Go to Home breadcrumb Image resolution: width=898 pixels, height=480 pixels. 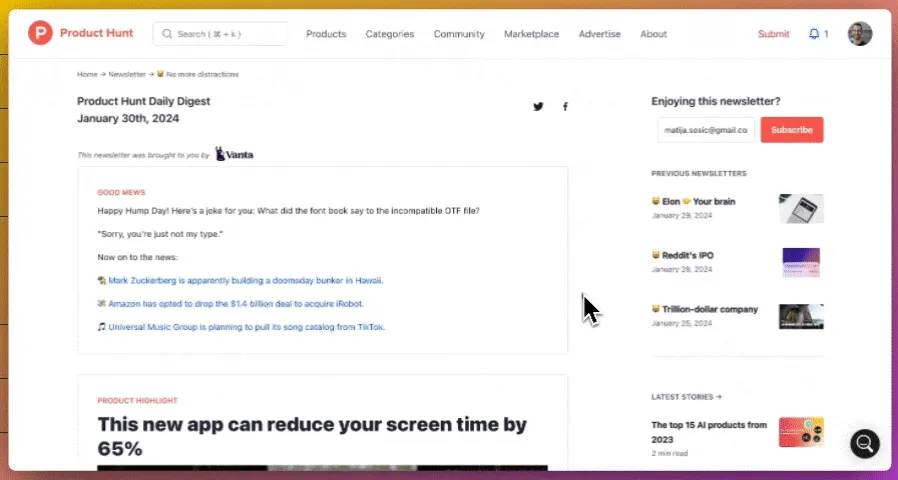point(87,74)
